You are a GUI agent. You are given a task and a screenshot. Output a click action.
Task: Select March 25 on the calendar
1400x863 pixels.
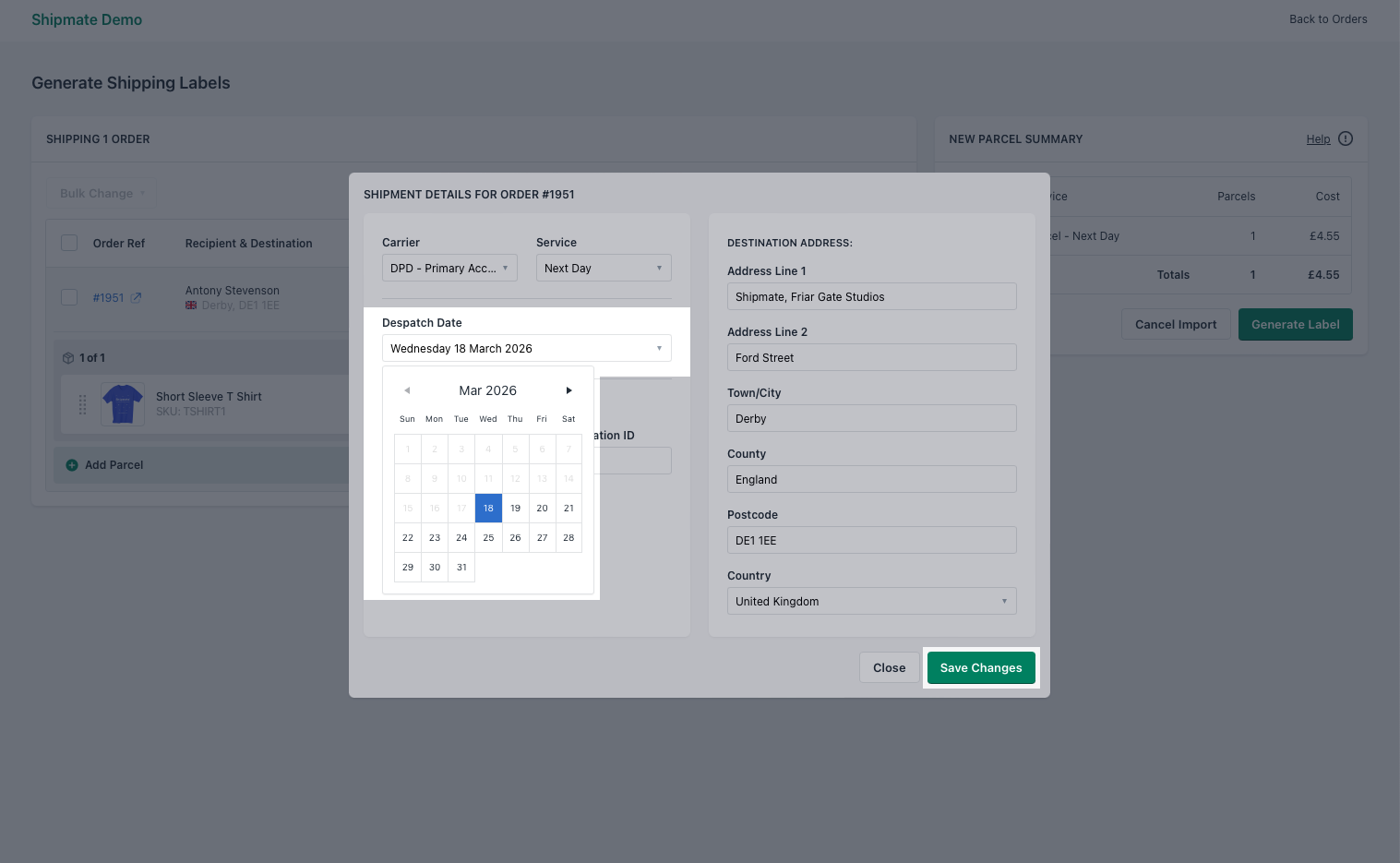coord(488,537)
